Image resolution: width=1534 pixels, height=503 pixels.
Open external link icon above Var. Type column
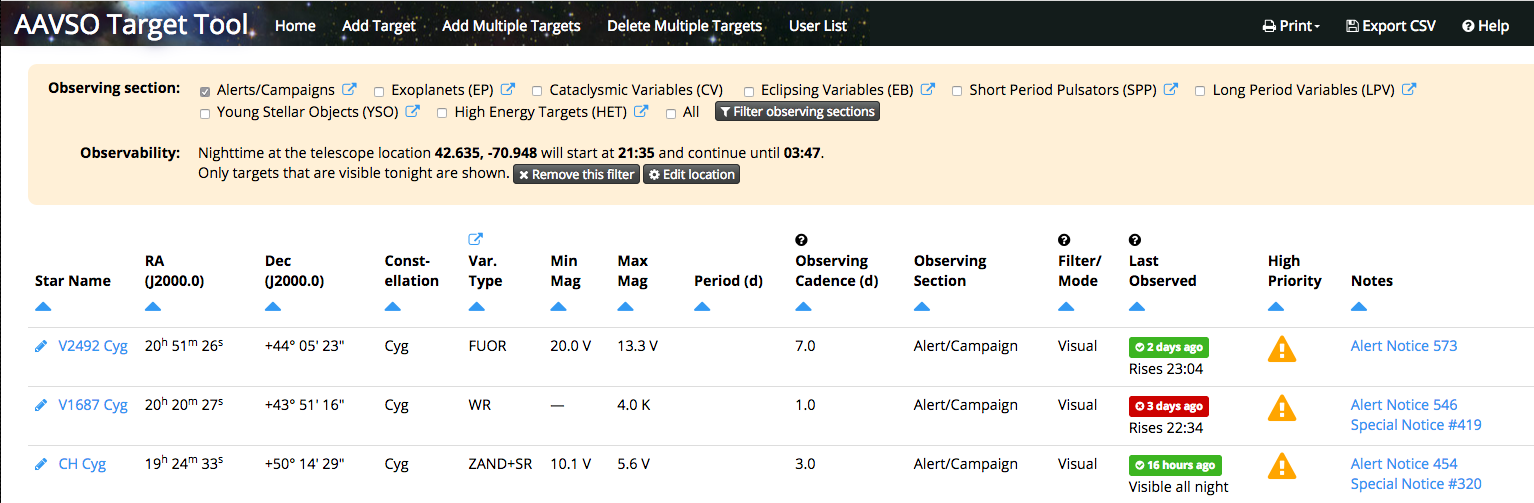(x=476, y=239)
